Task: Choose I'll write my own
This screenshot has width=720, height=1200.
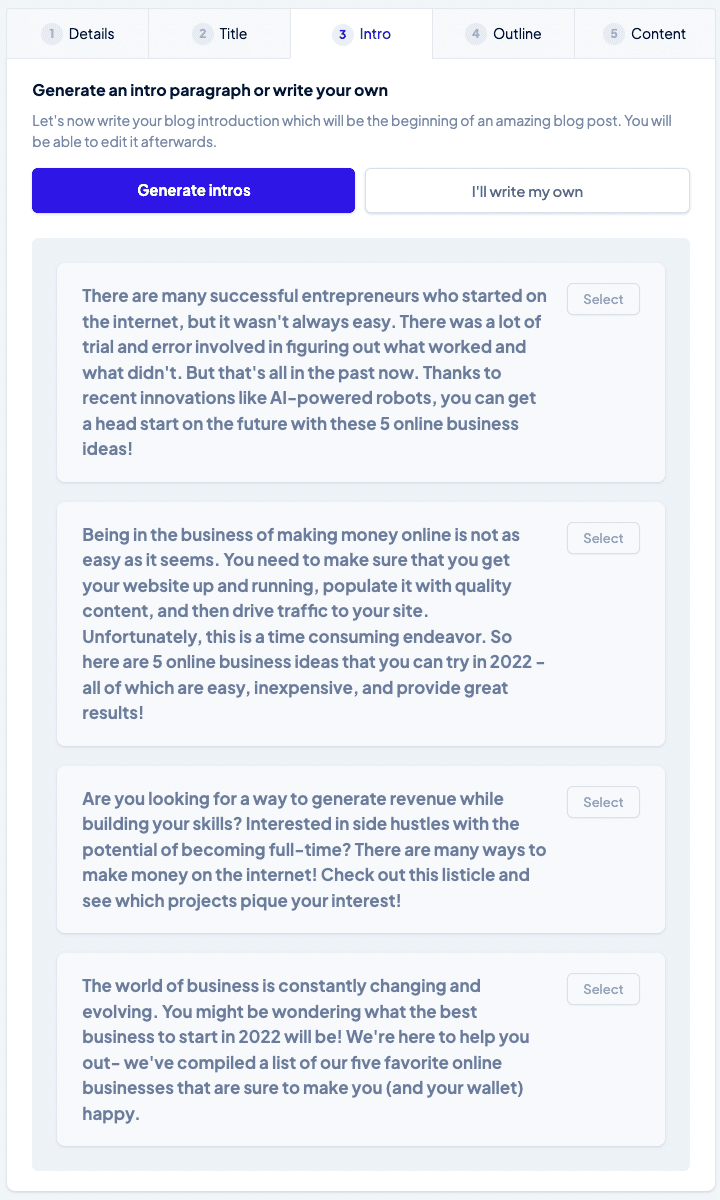Action: (x=527, y=190)
